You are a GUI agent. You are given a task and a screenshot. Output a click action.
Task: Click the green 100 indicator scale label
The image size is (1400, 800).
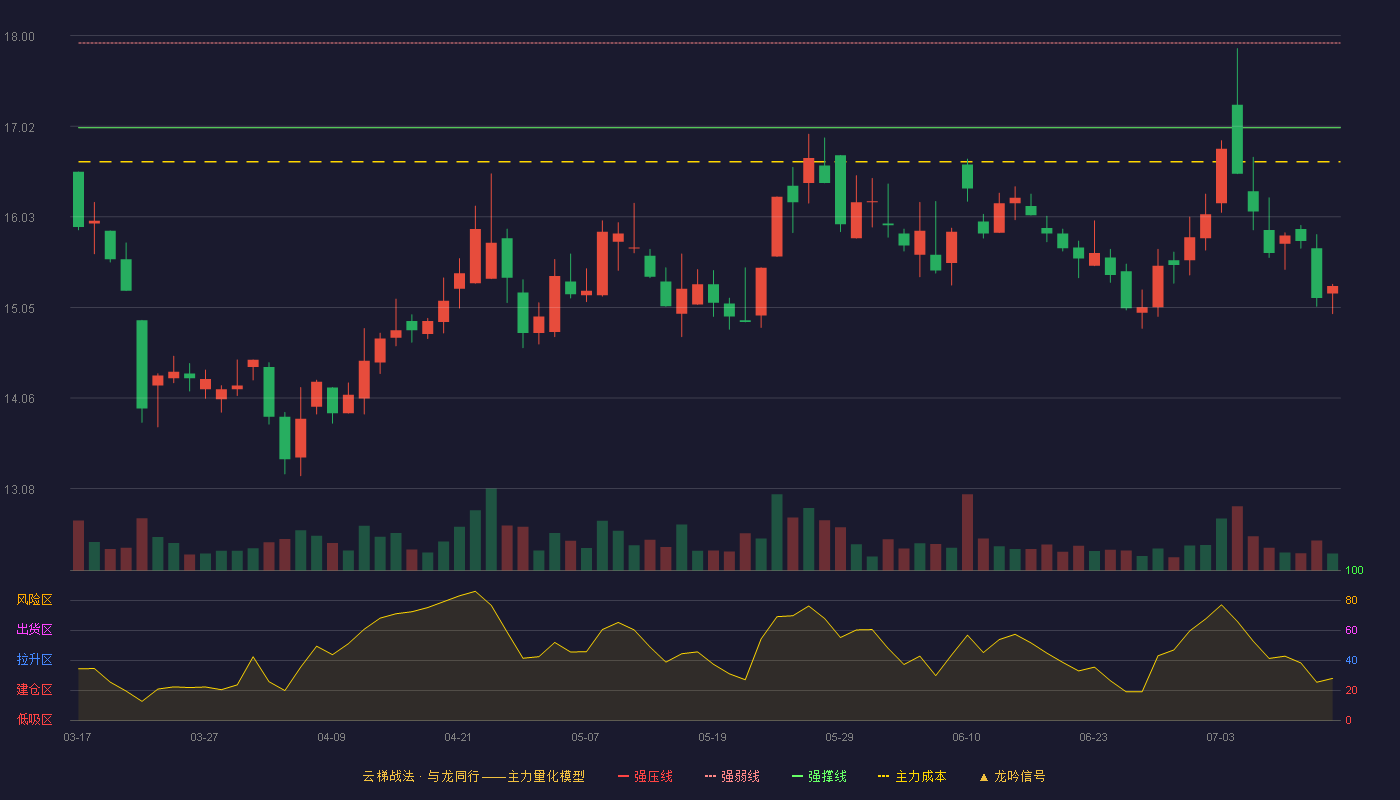click(1355, 571)
